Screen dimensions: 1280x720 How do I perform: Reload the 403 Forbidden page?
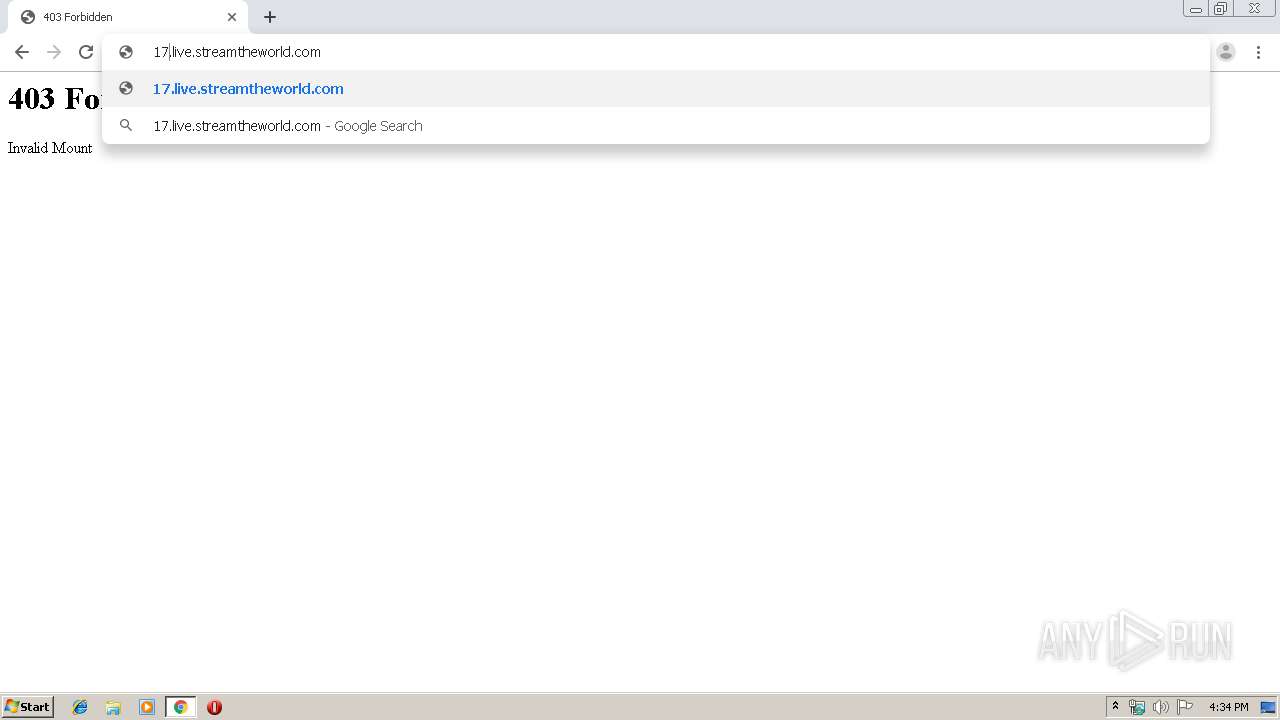click(86, 52)
